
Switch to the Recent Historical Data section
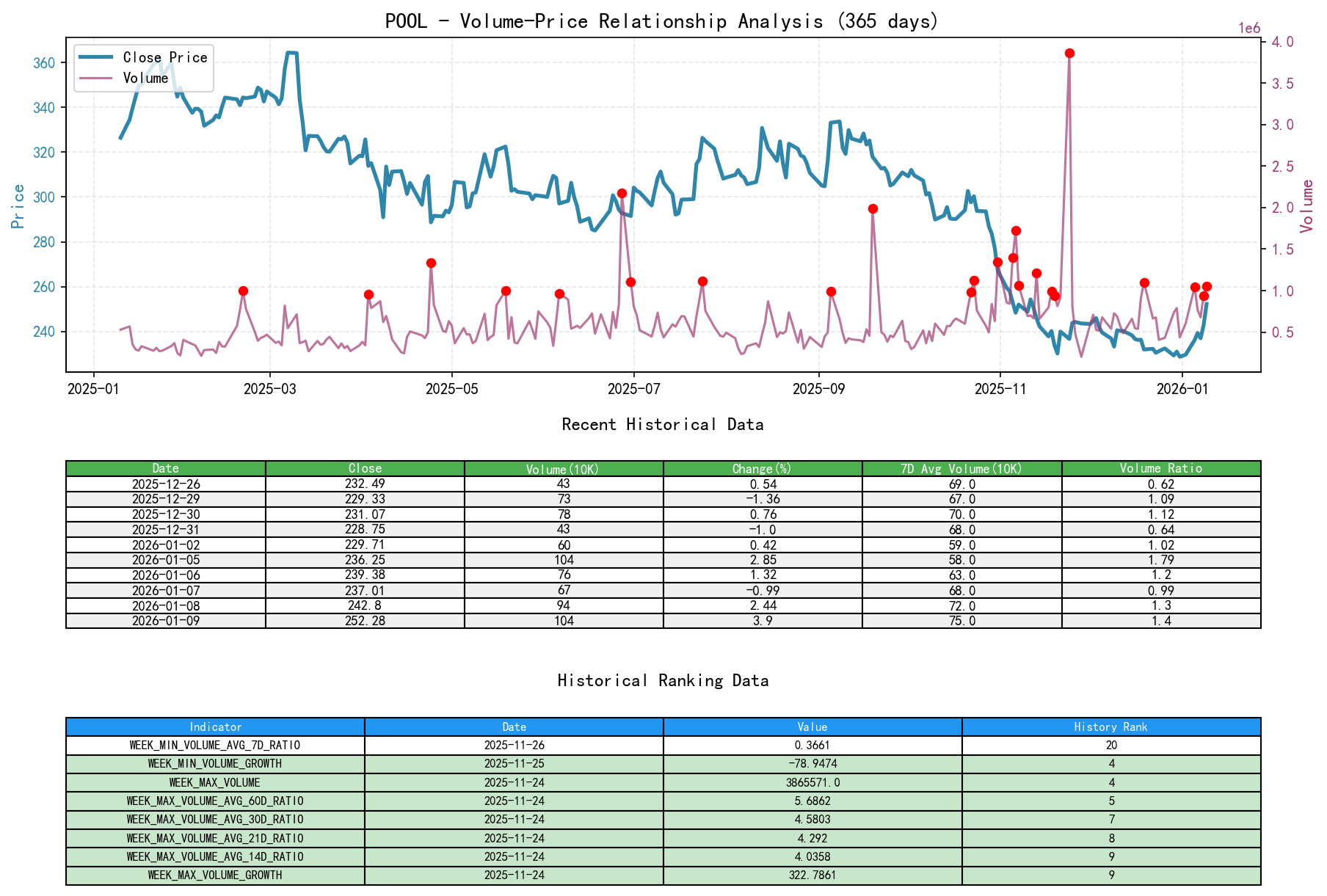663,424
